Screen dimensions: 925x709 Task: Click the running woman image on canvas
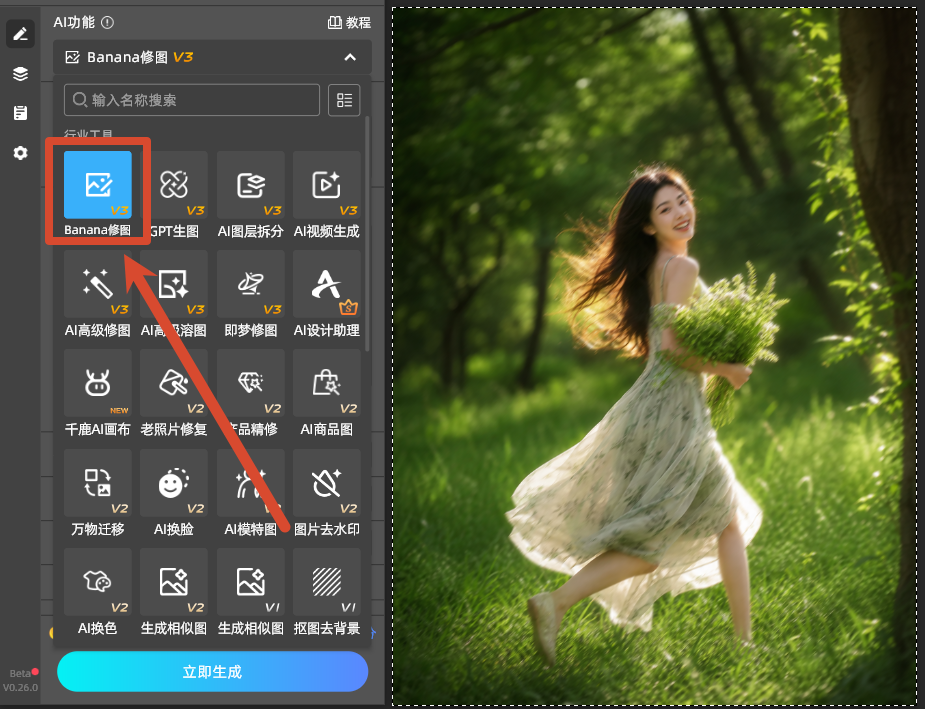654,356
